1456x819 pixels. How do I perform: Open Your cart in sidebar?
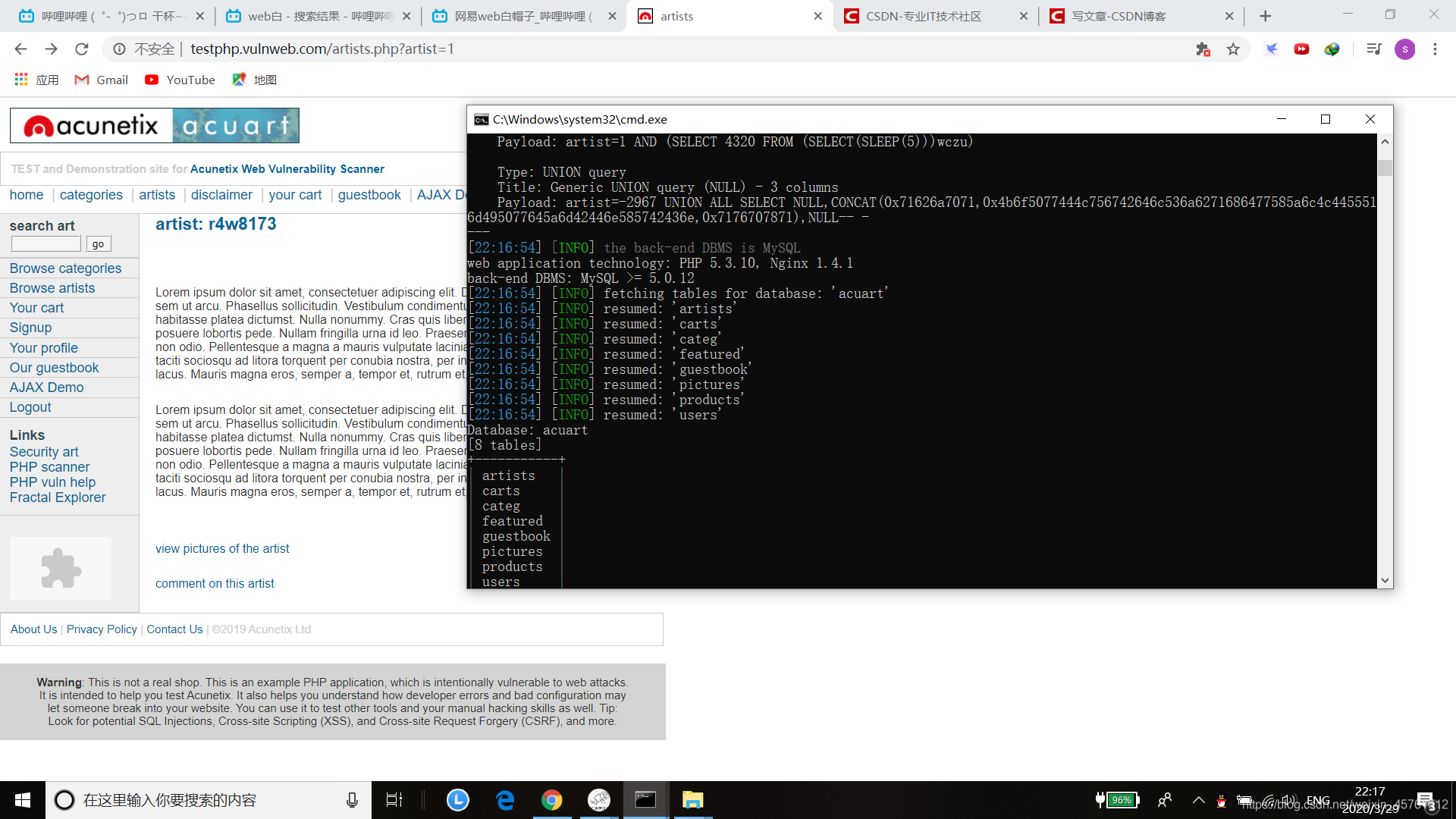(x=36, y=308)
